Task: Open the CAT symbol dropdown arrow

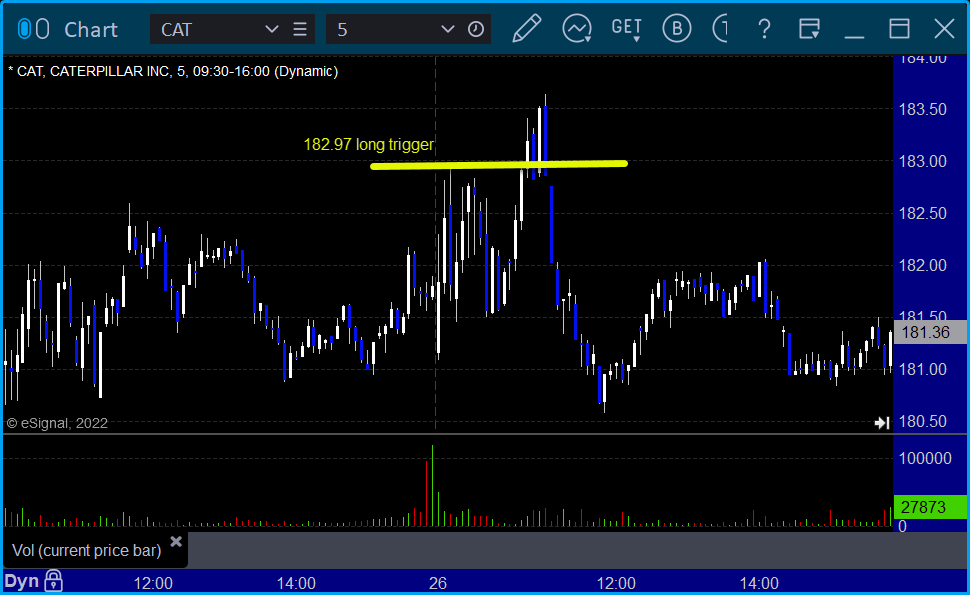Action: pyautogui.click(x=271, y=29)
